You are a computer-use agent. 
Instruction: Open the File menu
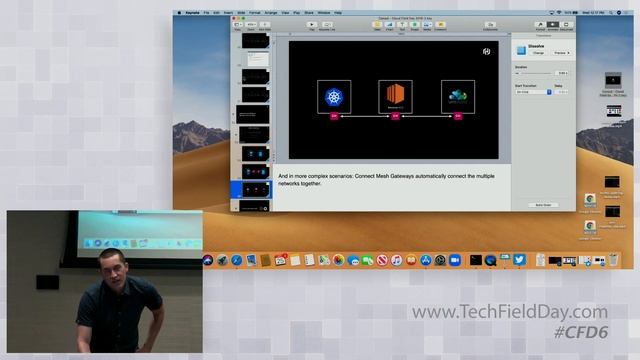pyautogui.click(x=206, y=13)
